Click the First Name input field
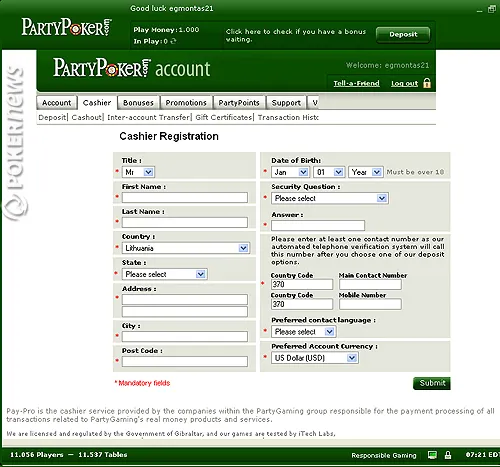Image resolution: width=500 pixels, height=467 pixels. (x=185, y=197)
